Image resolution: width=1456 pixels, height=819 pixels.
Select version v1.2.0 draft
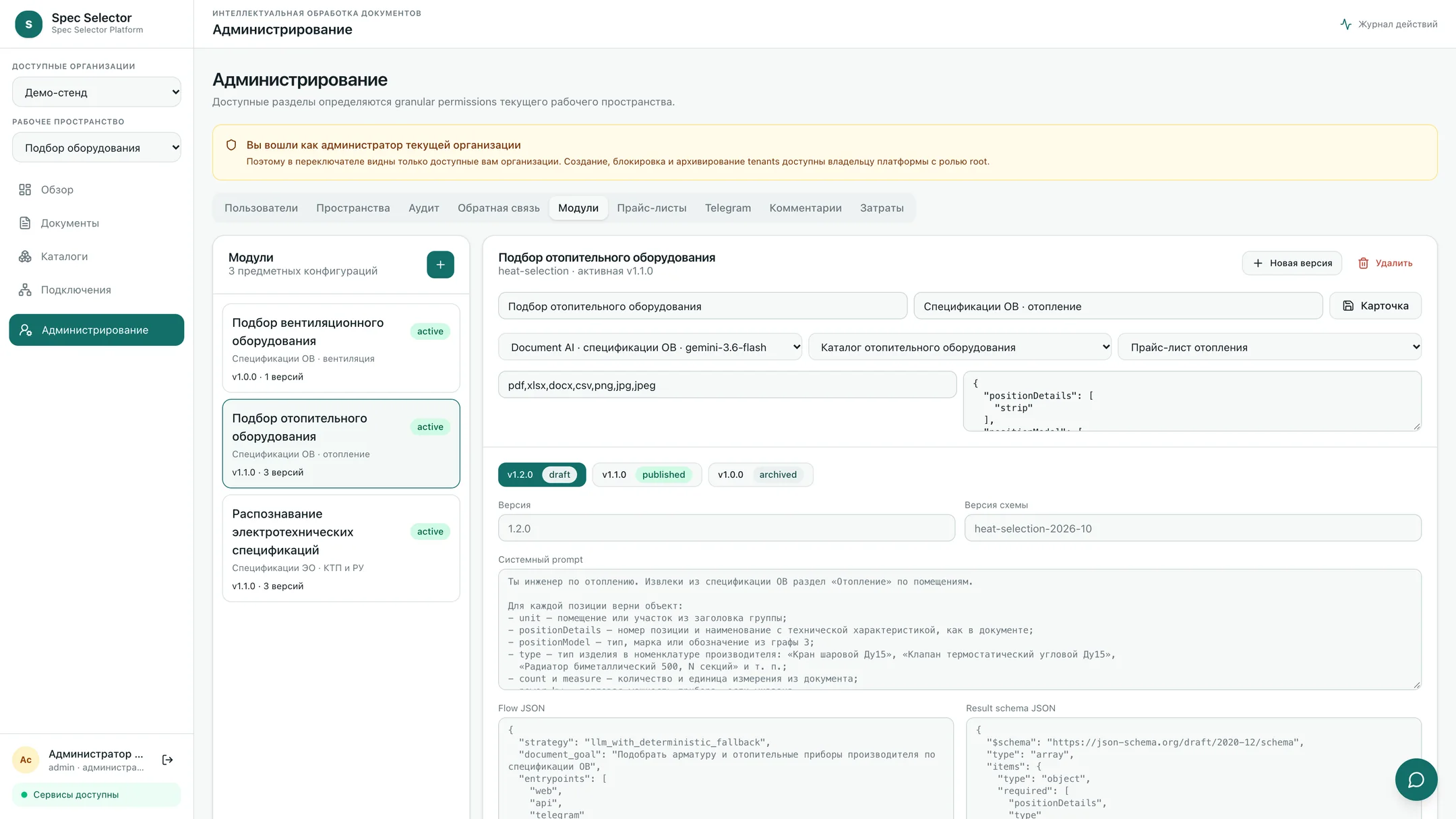(541, 475)
